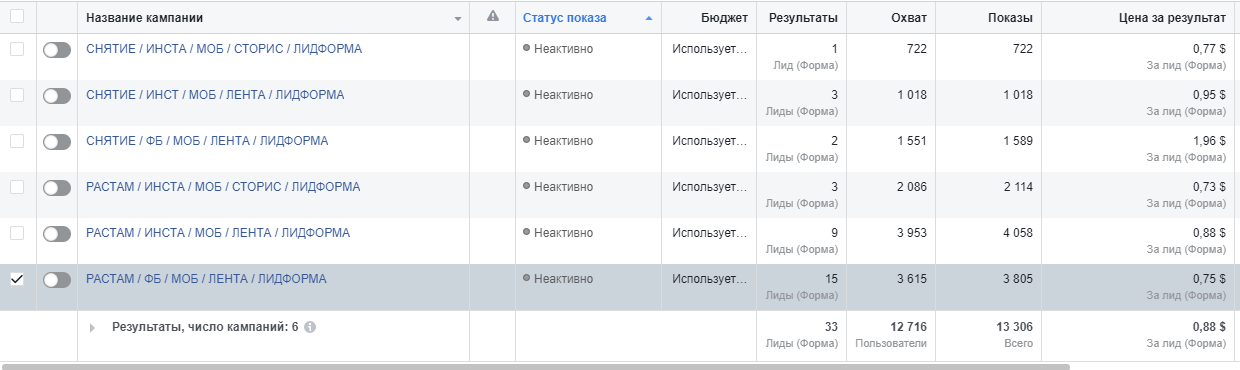Toggle on campaign РАСТАМ / ИНСТА / МОБ / СТОРИС
This screenshot has width=1240, height=370.
point(57,188)
